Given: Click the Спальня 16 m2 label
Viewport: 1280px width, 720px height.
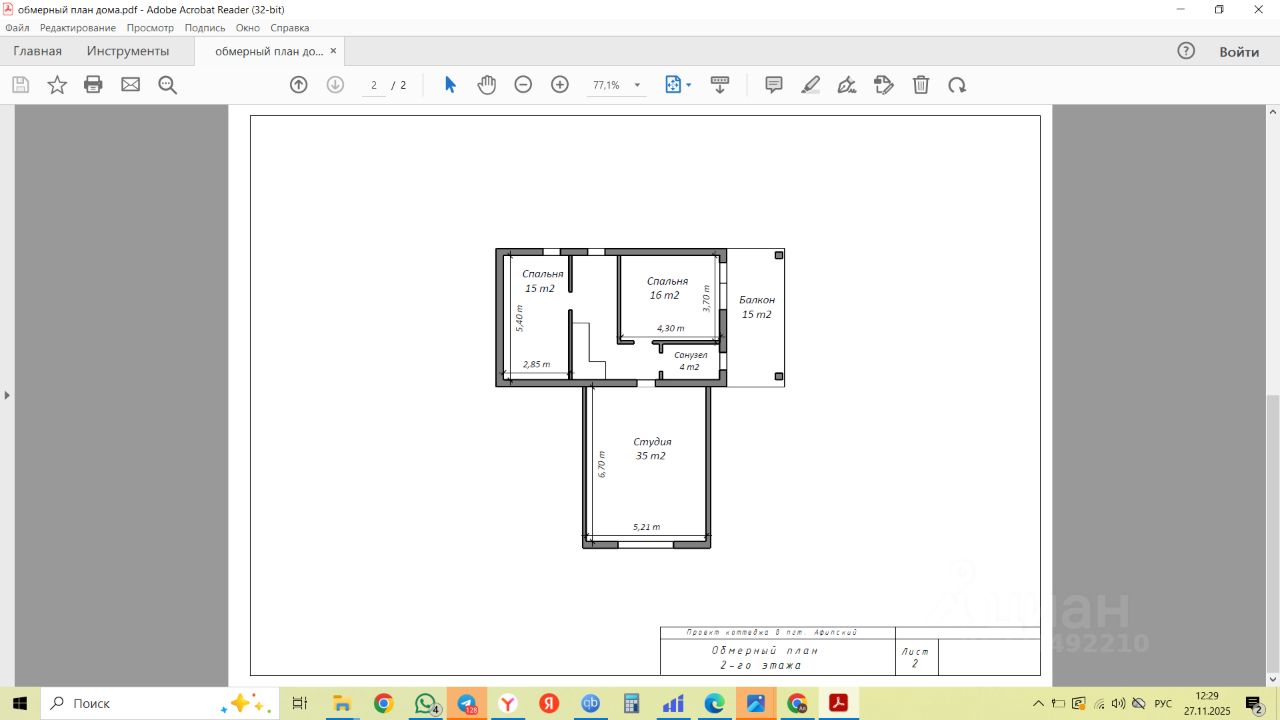Looking at the screenshot, I should click(666, 288).
